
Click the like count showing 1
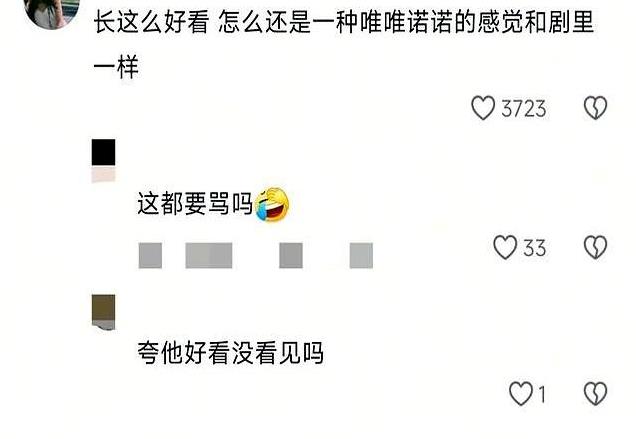pyautogui.click(x=541, y=394)
